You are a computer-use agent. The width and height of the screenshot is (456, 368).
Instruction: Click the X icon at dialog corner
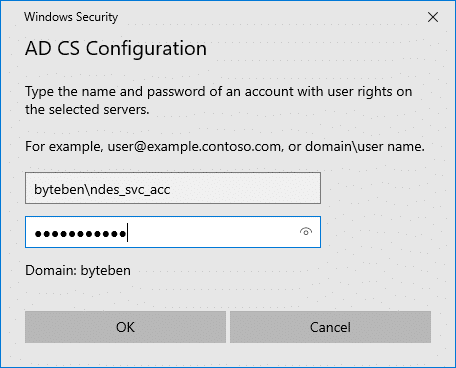coord(433,17)
